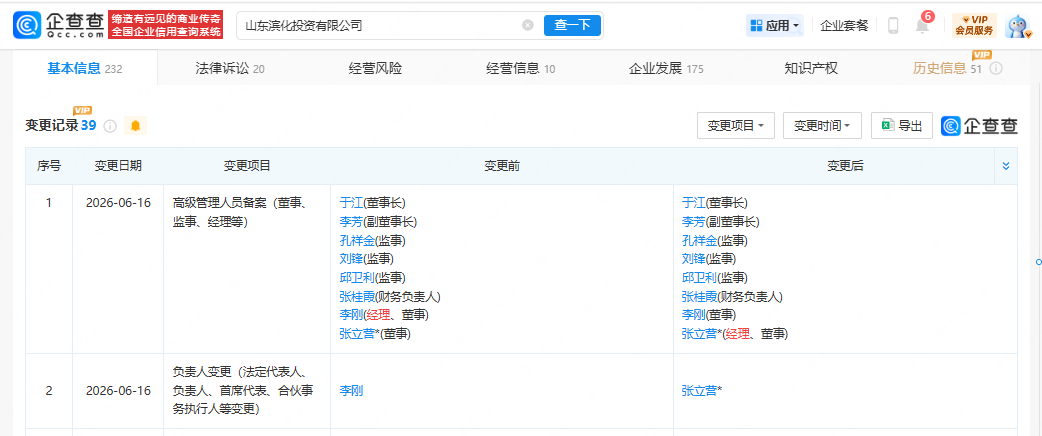Switch to the 法律诉讼 tab

(230, 68)
